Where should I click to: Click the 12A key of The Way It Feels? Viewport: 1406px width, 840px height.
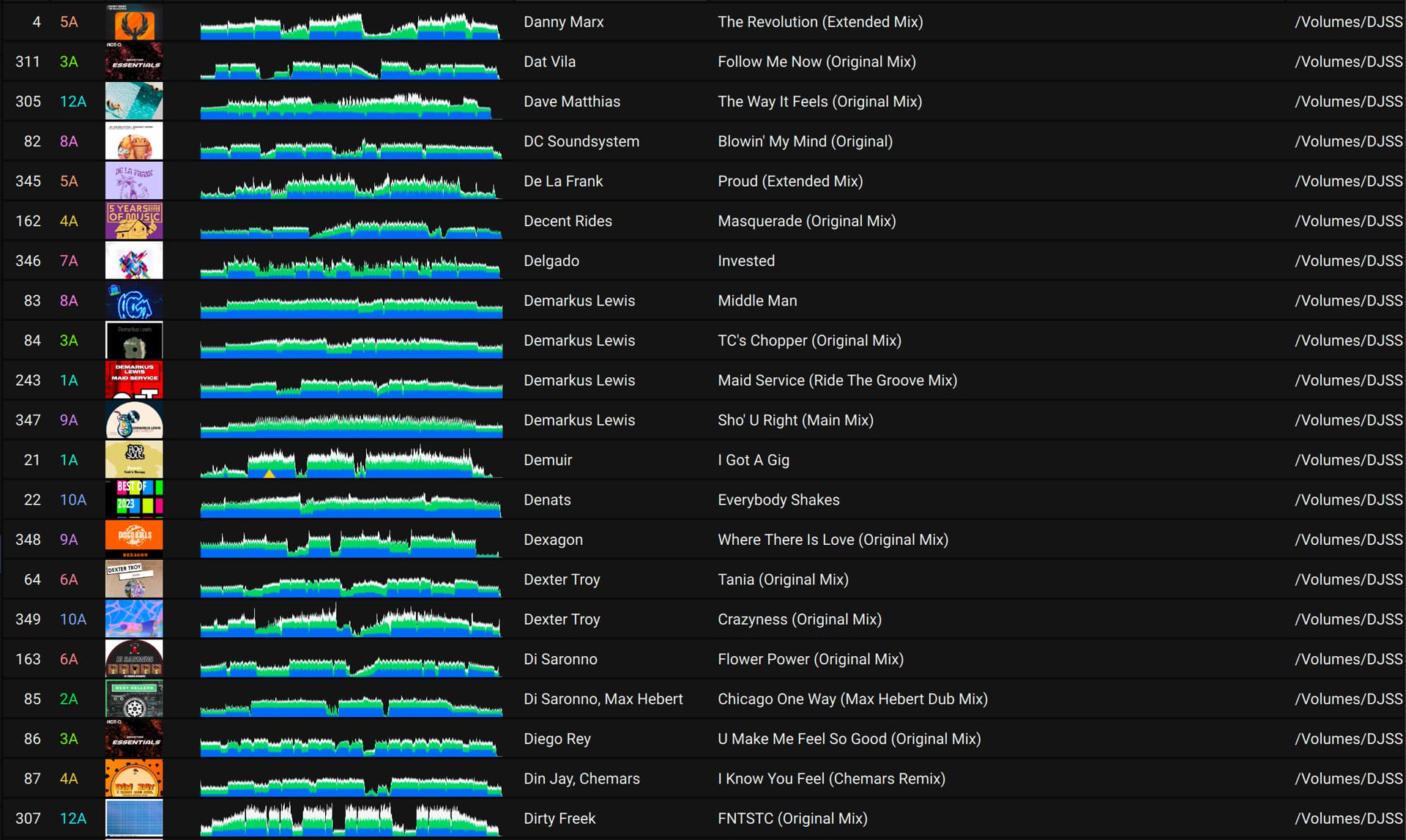tap(72, 102)
